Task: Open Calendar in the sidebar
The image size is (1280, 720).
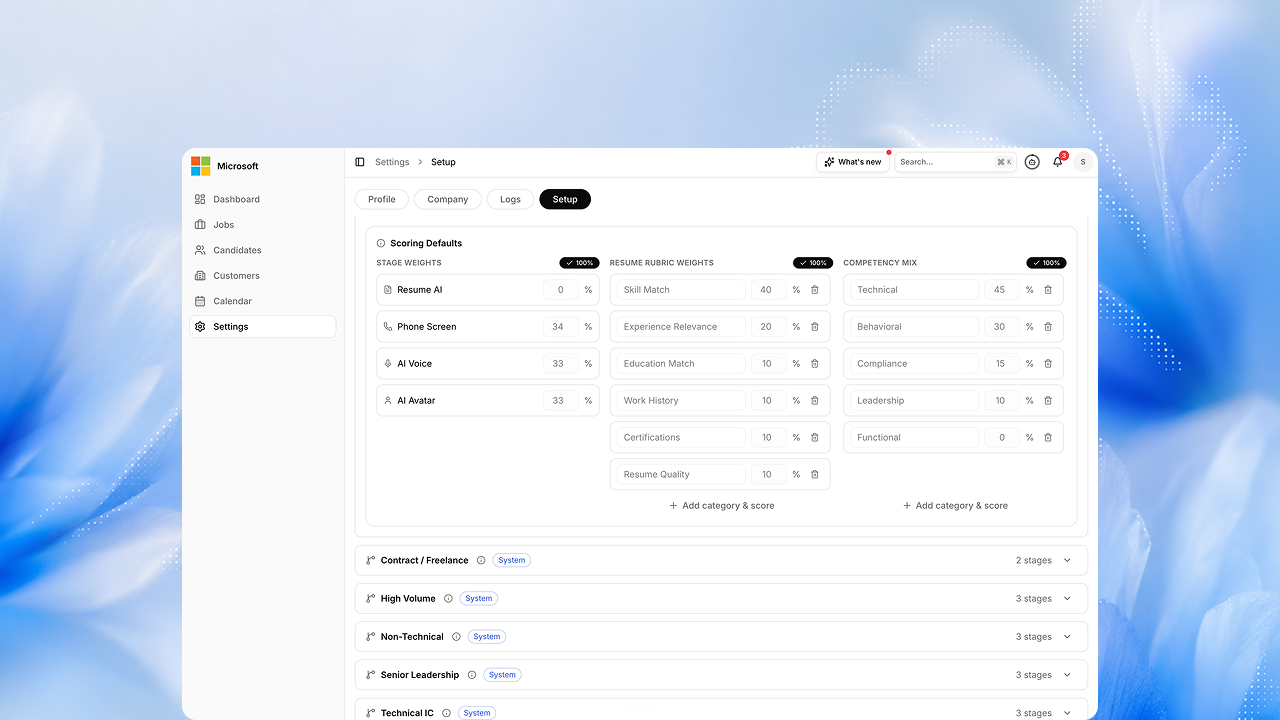Action: point(263,301)
